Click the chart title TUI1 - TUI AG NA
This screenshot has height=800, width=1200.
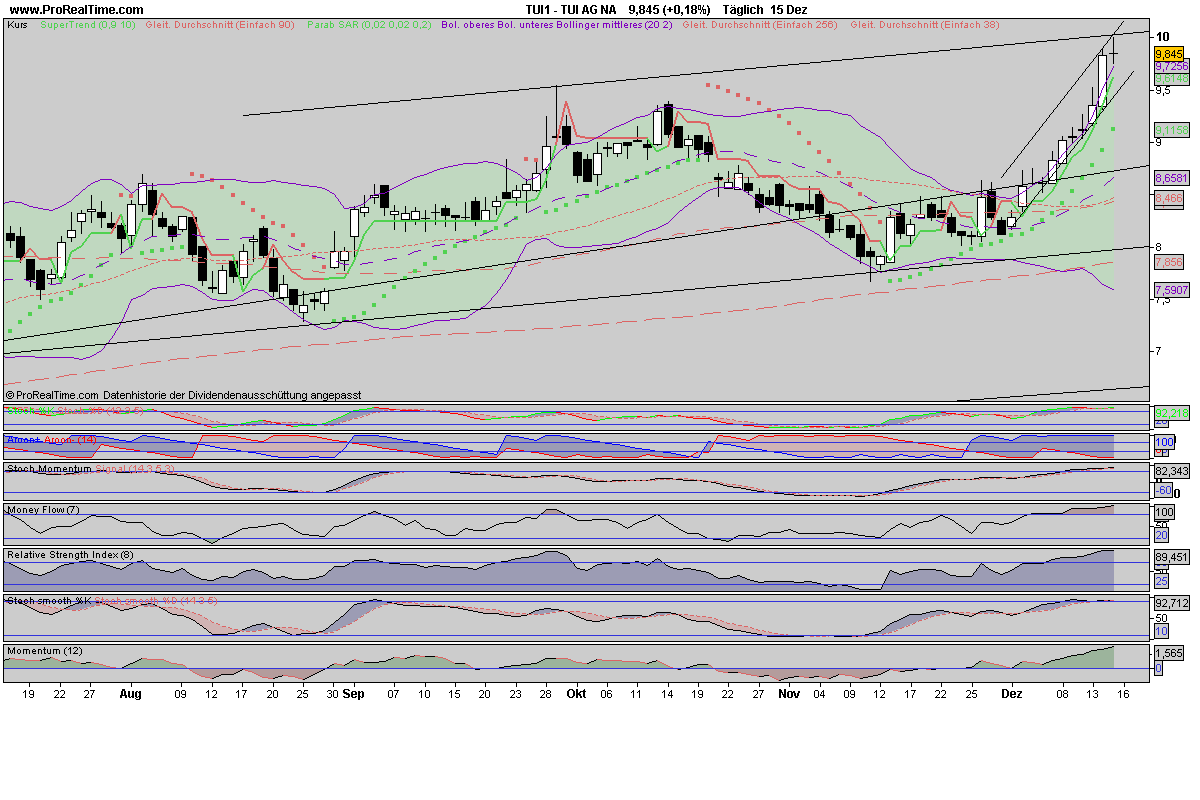click(570, 10)
